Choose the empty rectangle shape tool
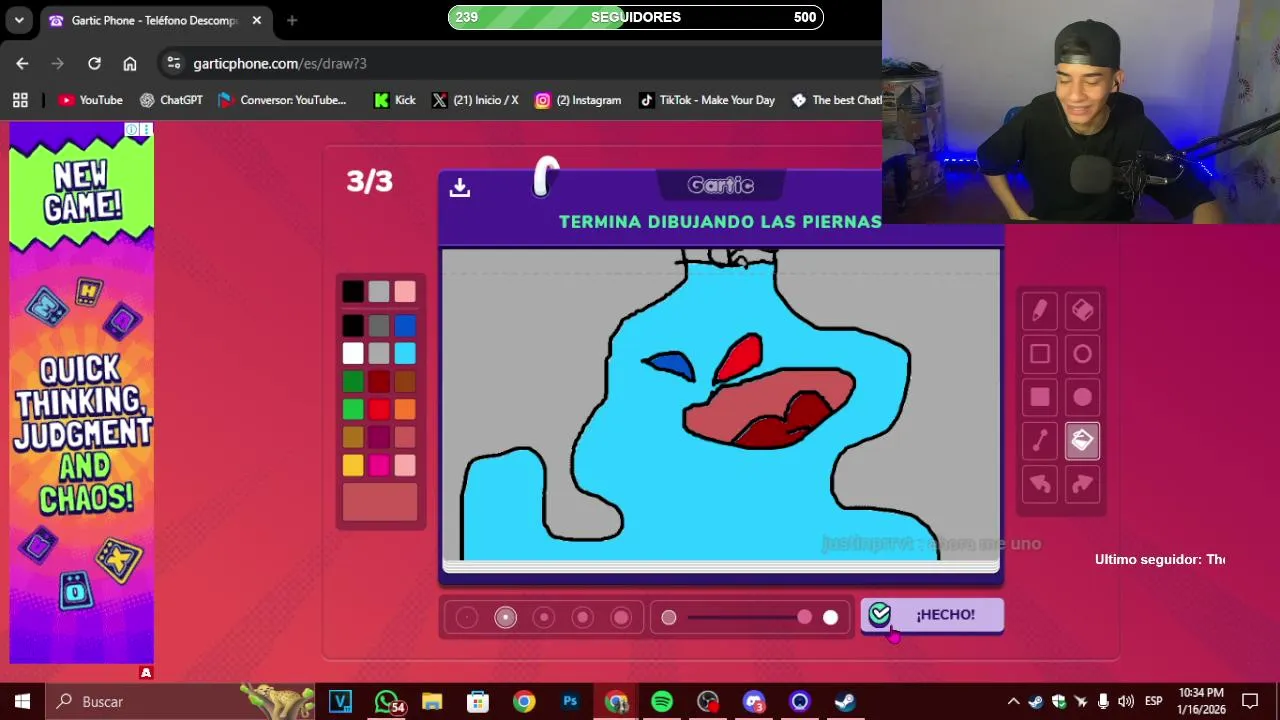1280x720 pixels. 1040,354
